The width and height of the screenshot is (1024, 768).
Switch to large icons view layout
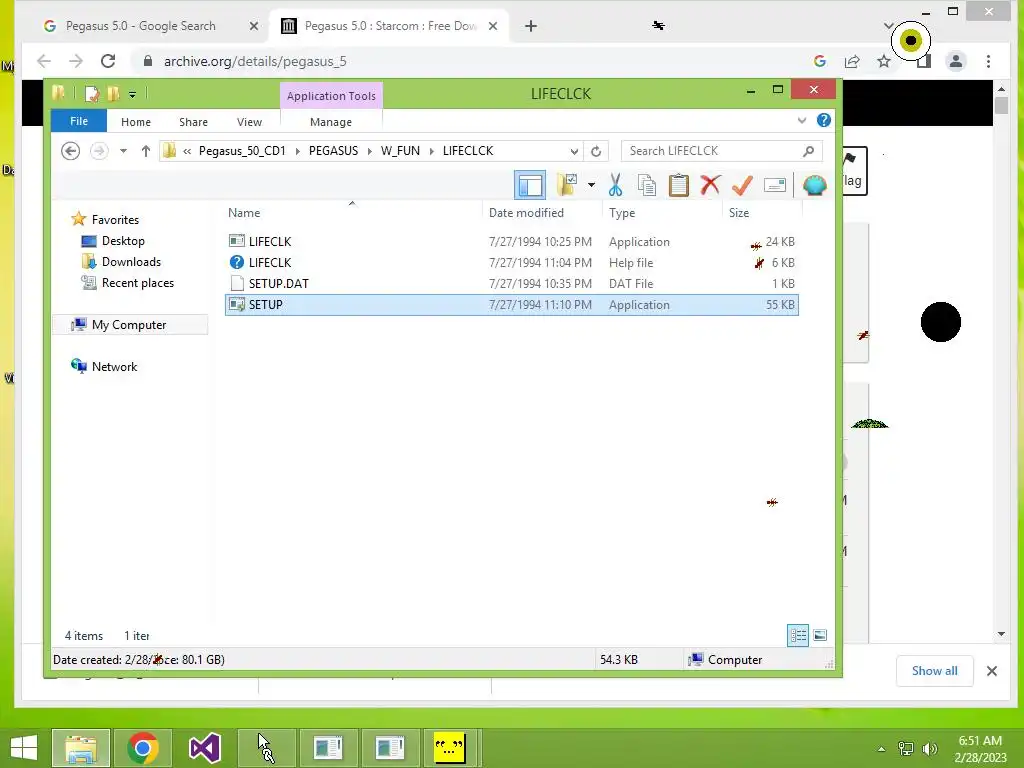click(820, 635)
